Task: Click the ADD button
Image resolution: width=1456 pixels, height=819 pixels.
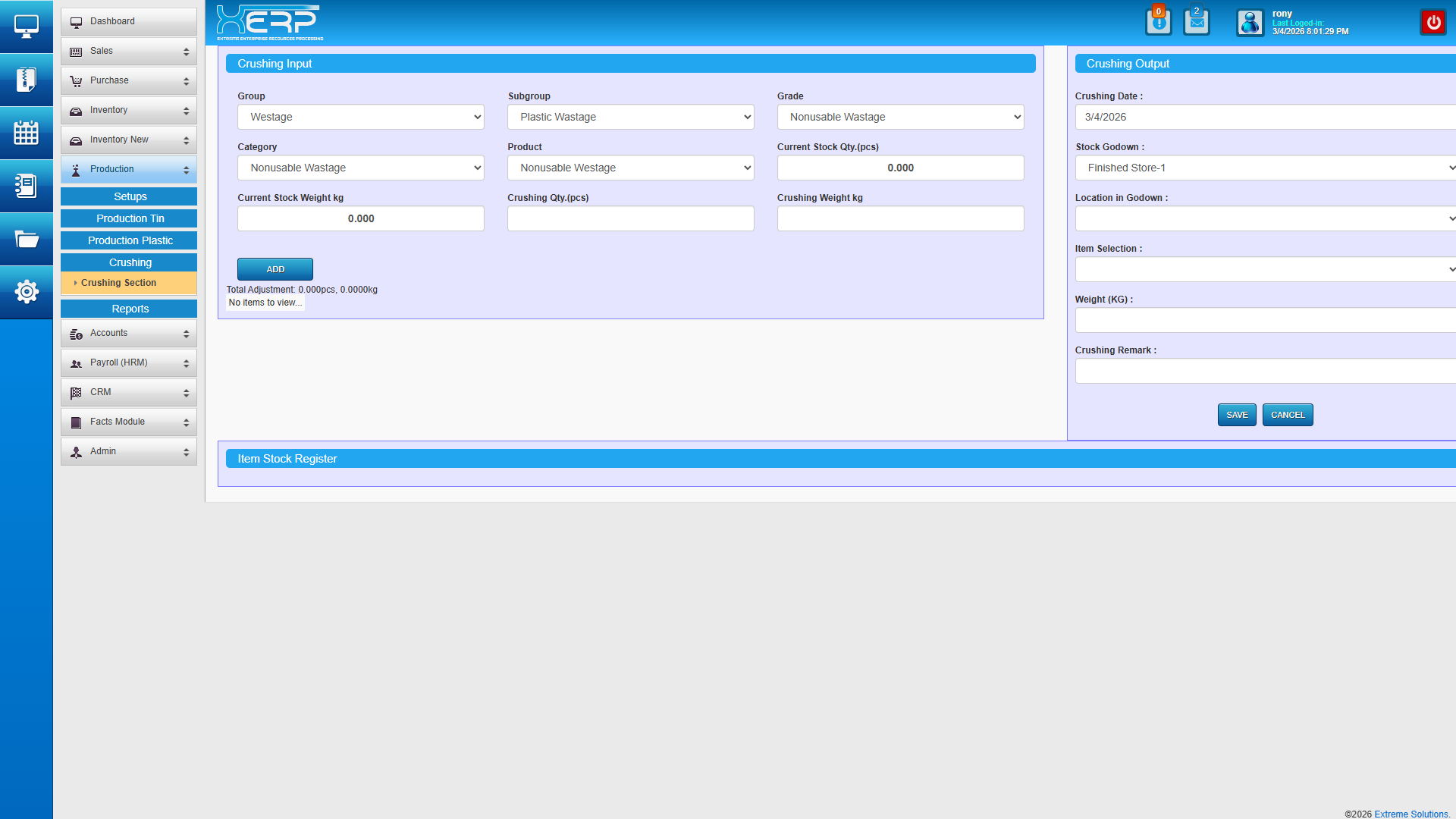Action: click(275, 269)
